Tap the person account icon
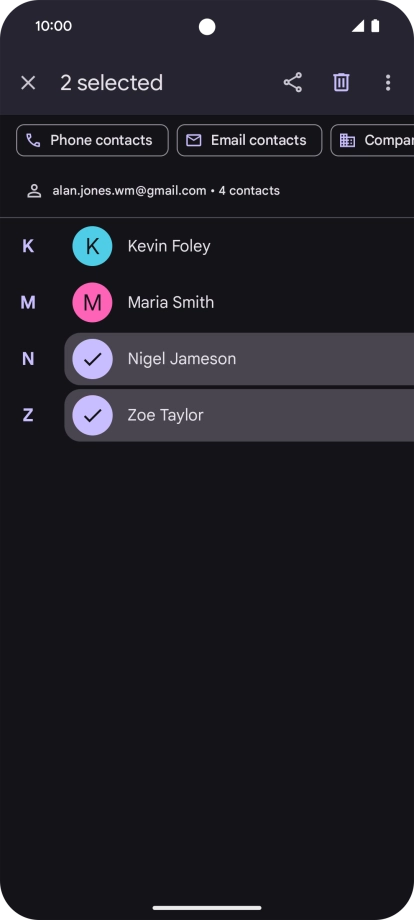Image resolution: width=414 pixels, height=920 pixels. [34, 191]
